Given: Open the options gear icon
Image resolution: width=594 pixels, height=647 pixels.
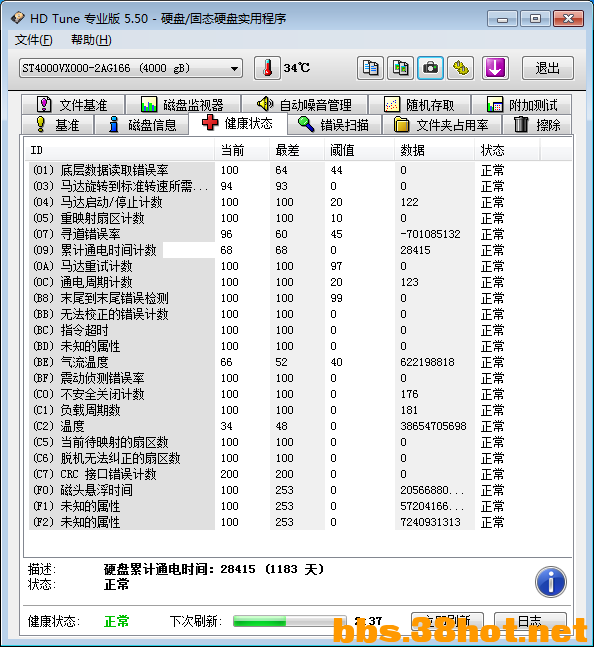Looking at the screenshot, I should click(460, 68).
